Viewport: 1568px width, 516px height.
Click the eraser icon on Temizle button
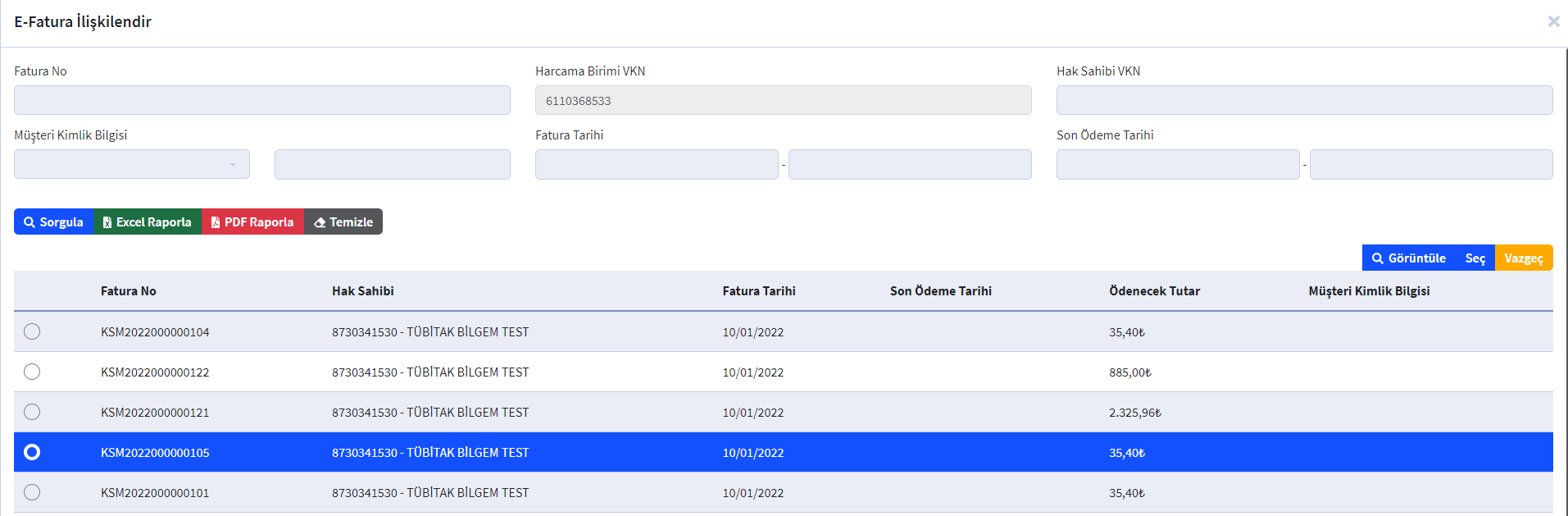pos(320,222)
